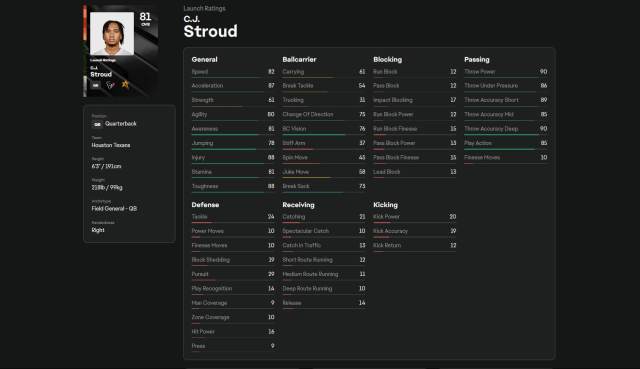The width and height of the screenshot is (640, 369).
Task: Click the Change Of Direction label
Action: pyautogui.click(x=308, y=115)
